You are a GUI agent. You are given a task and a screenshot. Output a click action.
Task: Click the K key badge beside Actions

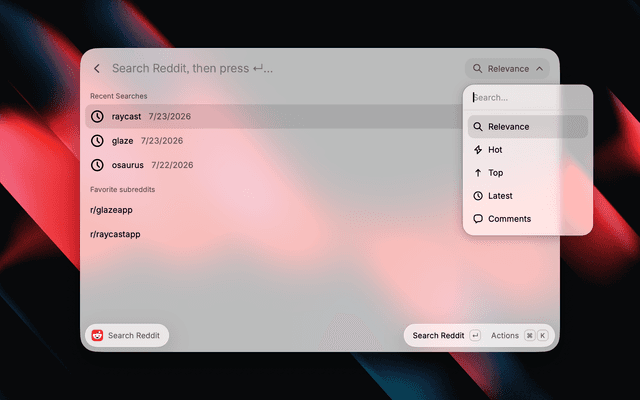(542, 336)
